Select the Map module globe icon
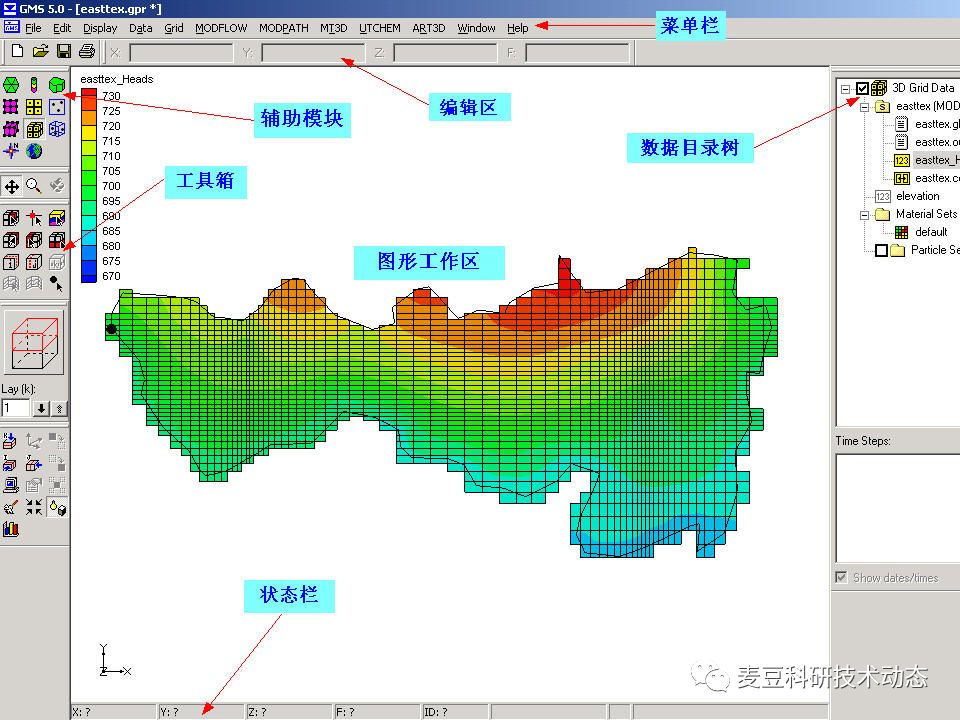This screenshot has height=720, width=960. [x=34, y=150]
